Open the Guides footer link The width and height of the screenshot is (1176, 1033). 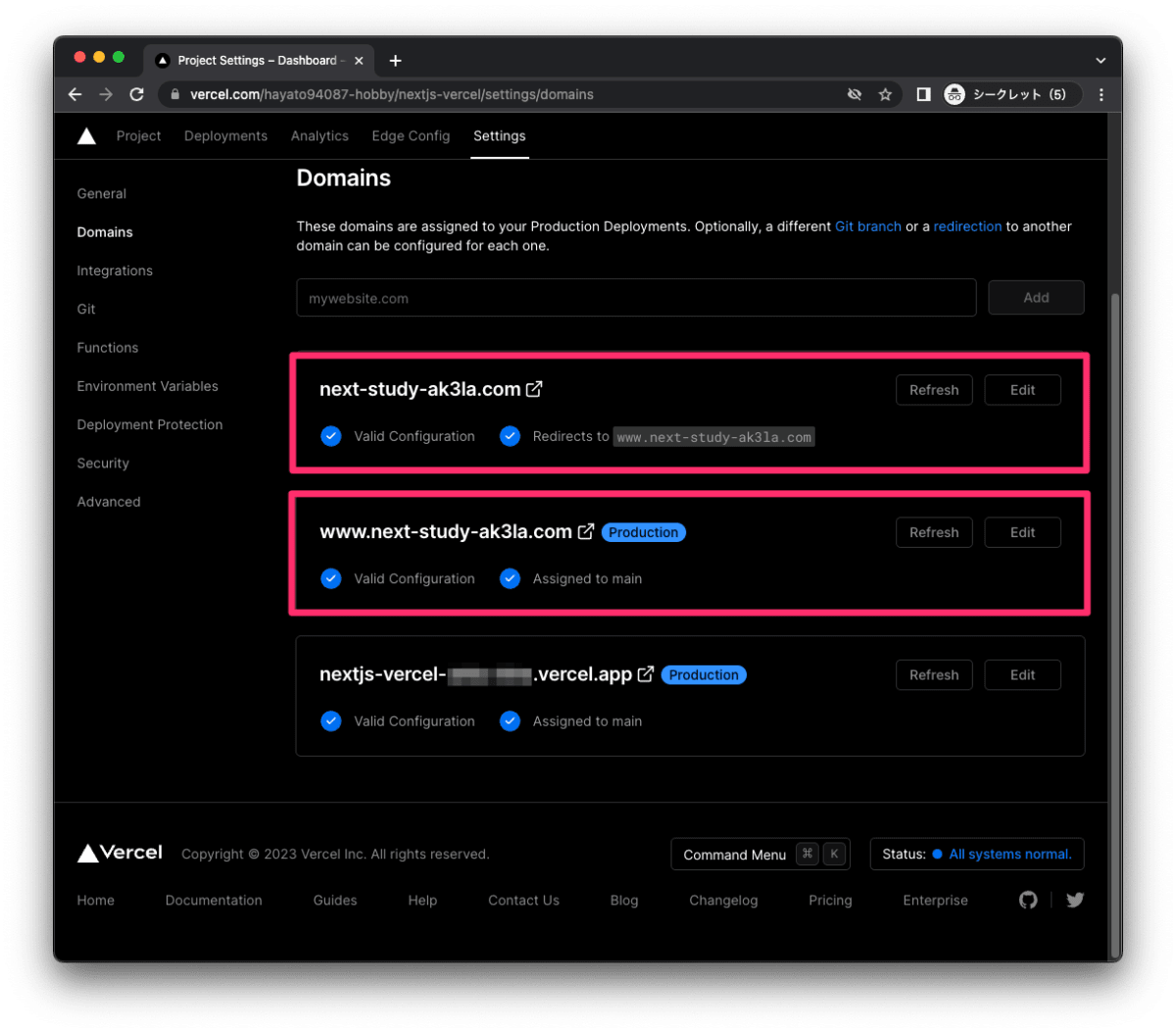coord(335,900)
